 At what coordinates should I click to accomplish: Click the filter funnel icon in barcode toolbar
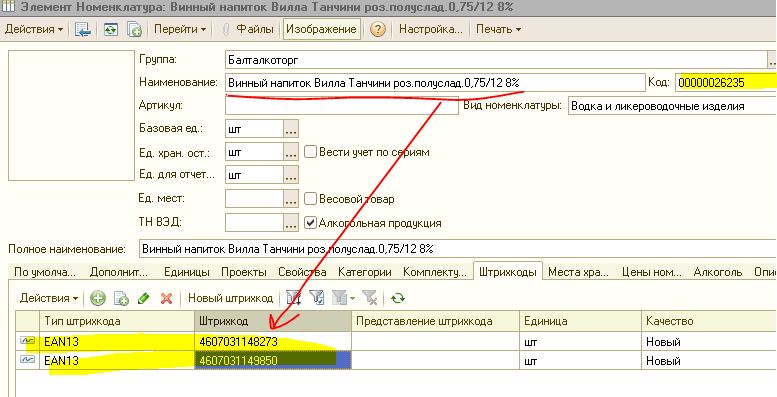317,298
